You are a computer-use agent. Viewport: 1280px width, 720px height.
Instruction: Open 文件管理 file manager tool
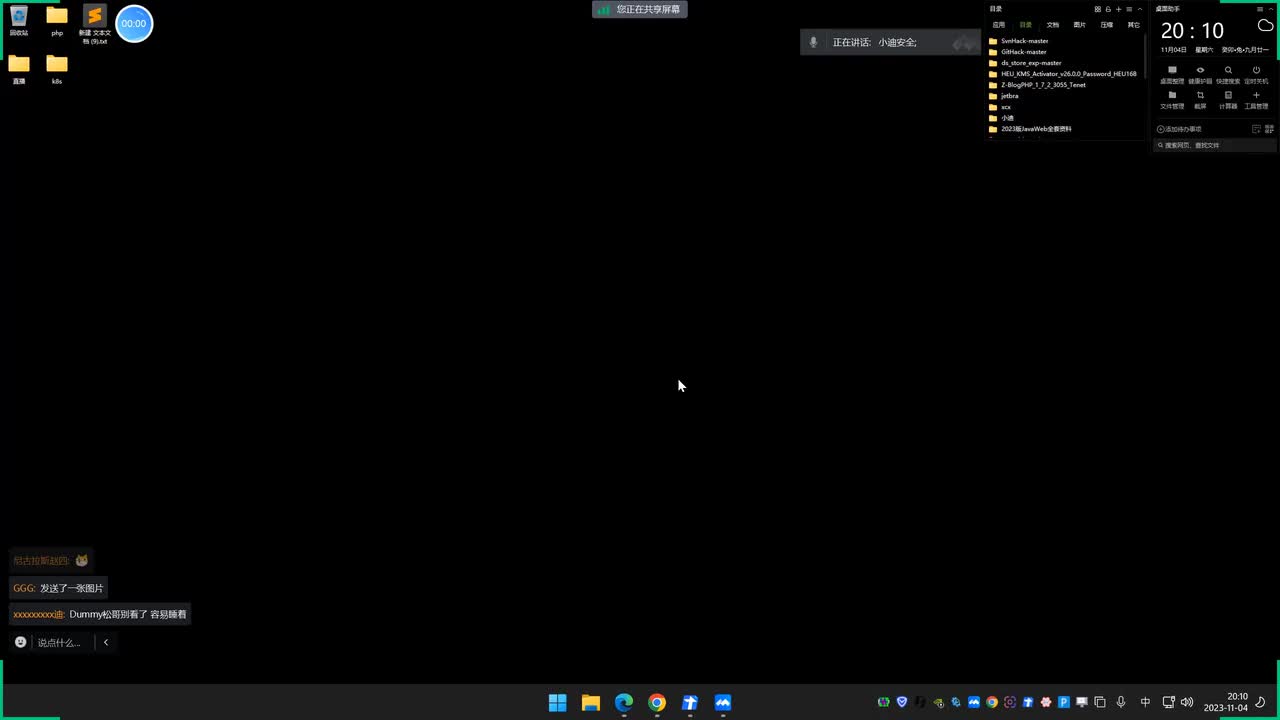1172,100
